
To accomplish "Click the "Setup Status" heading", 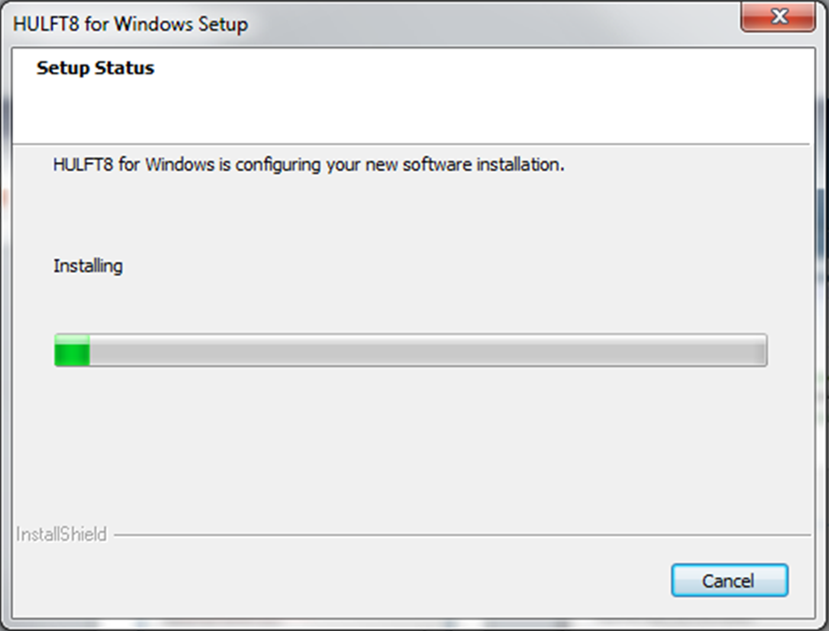I will [95, 69].
